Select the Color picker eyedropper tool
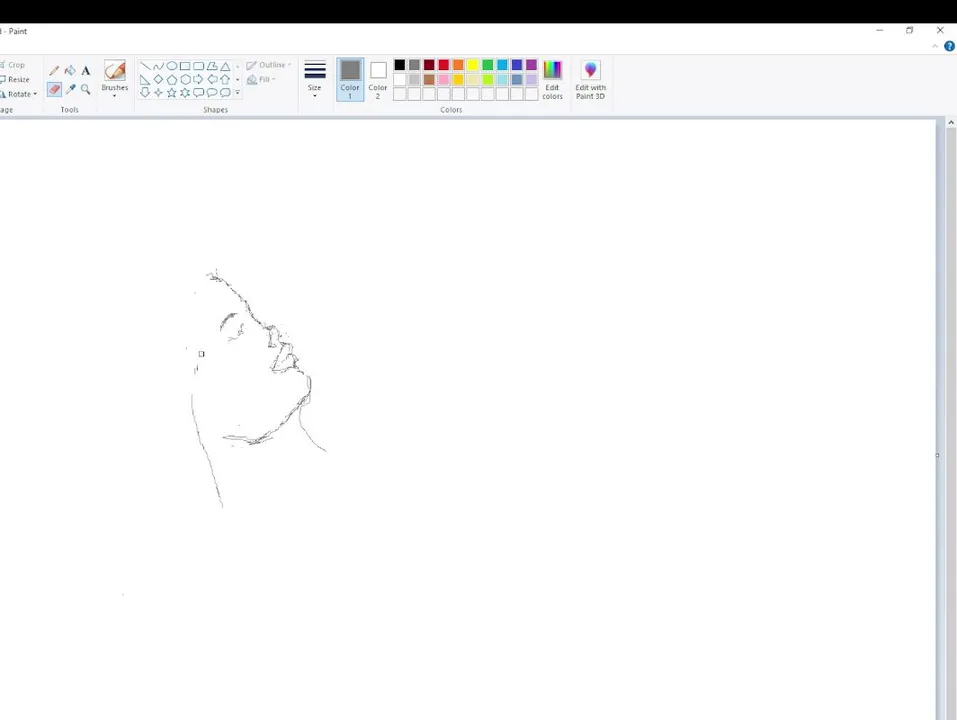 70,90
